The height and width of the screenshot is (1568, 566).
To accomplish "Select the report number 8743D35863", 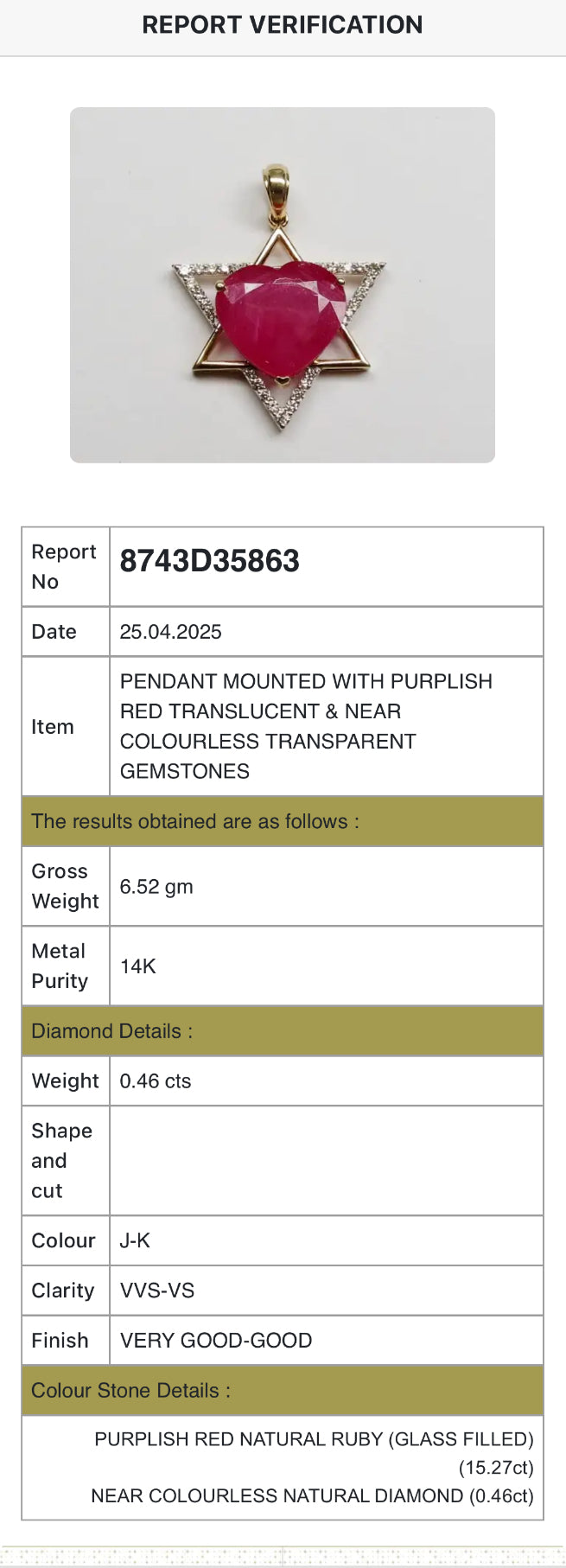I will pos(210,562).
